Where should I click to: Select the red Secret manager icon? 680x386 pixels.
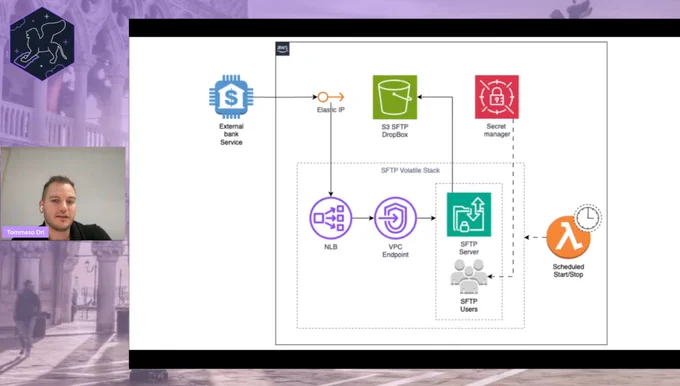point(497,97)
